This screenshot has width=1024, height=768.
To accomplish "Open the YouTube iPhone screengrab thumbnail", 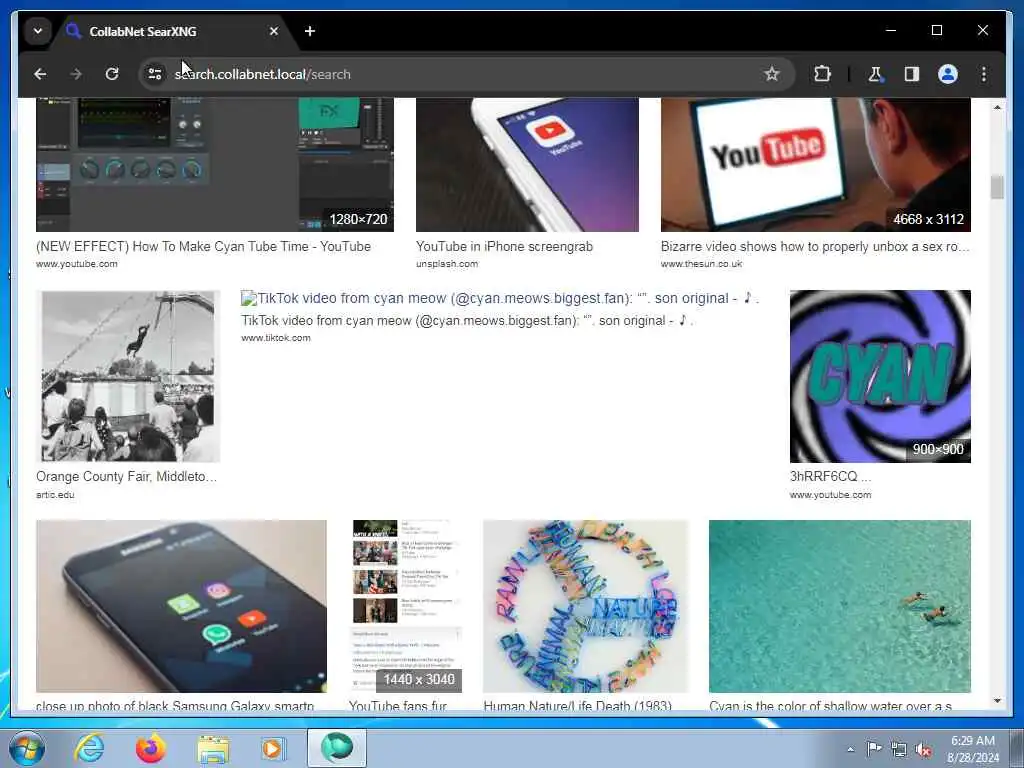I will [527, 165].
